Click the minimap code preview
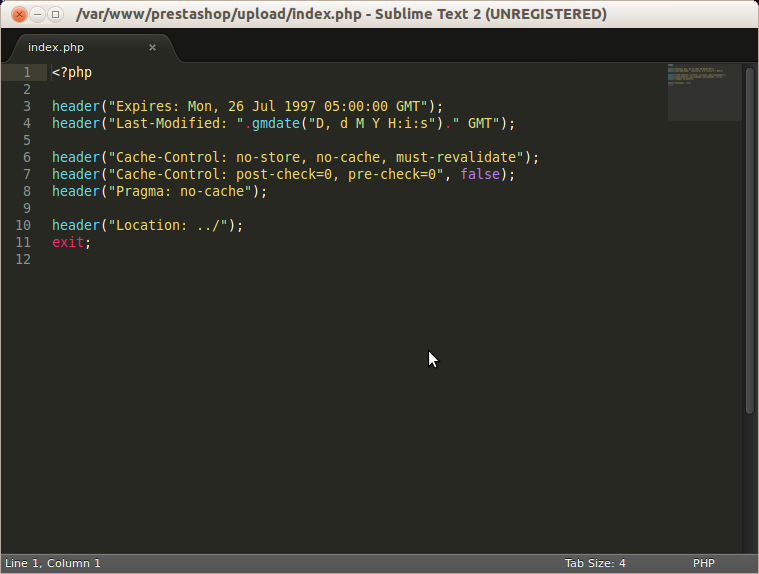The image size is (759, 574). point(704,92)
